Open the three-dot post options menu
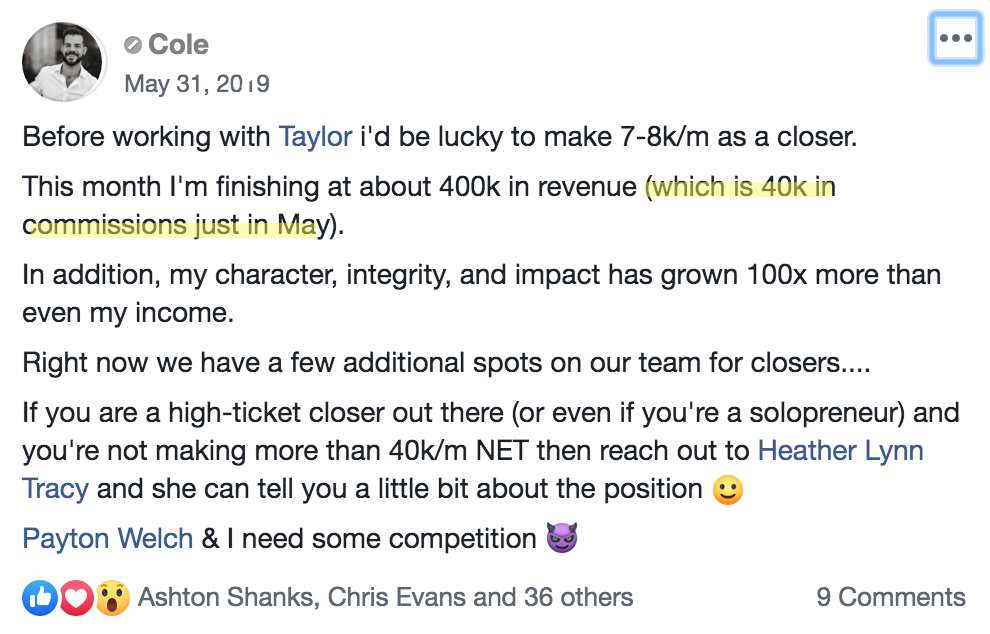This screenshot has height=634, width=990. [x=956, y=39]
